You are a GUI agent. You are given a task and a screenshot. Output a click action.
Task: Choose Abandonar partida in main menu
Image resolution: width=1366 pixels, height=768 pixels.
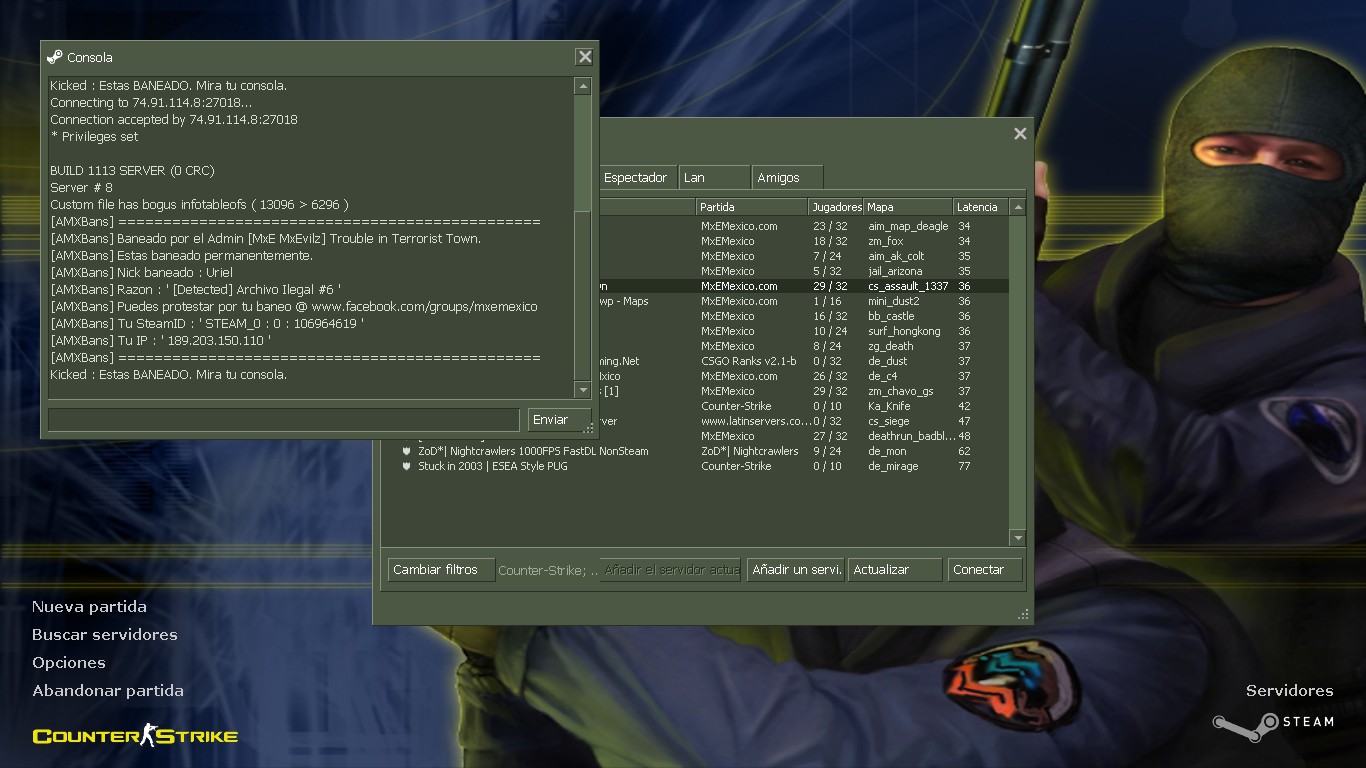point(108,691)
